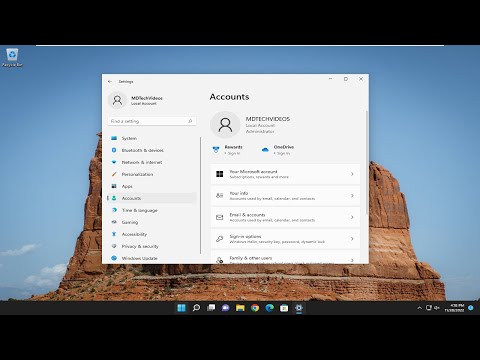Open the clock and date in taskbar
480x360 pixels.
coord(454,308)
